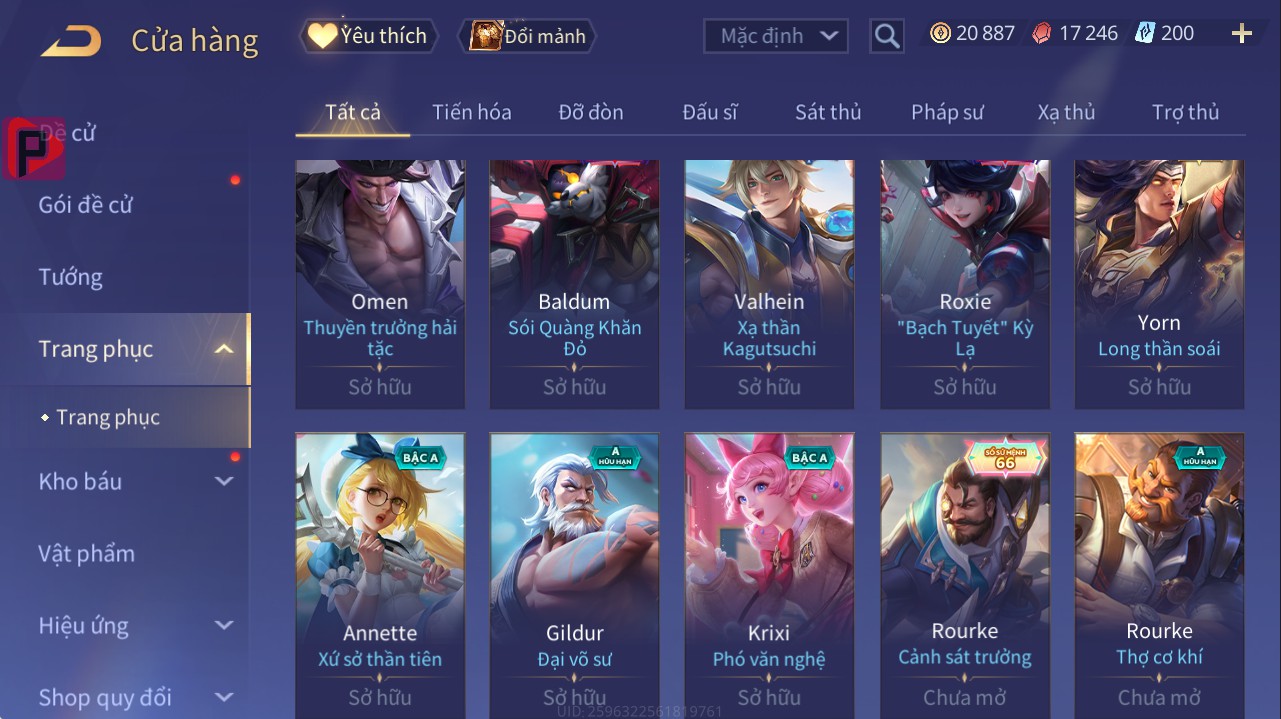This screenshot has height=719, width=1281.
Task: Open Valhein Xạ thần Kagutsuchi skin card
Action: tap(769, 284)
